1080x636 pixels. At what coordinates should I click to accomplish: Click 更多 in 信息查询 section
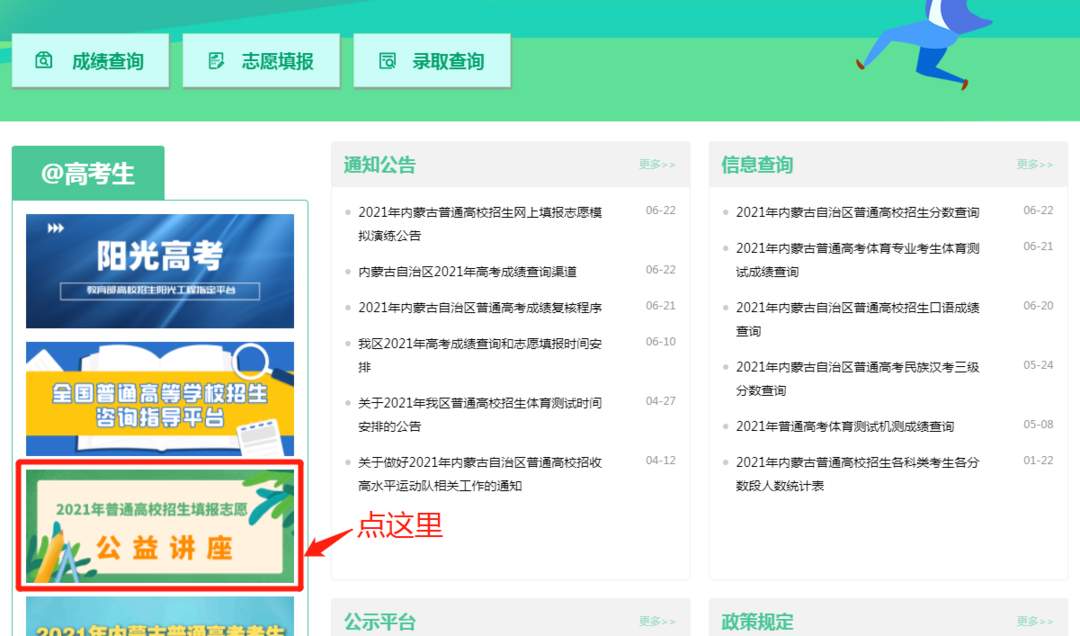coord(1035,164)
